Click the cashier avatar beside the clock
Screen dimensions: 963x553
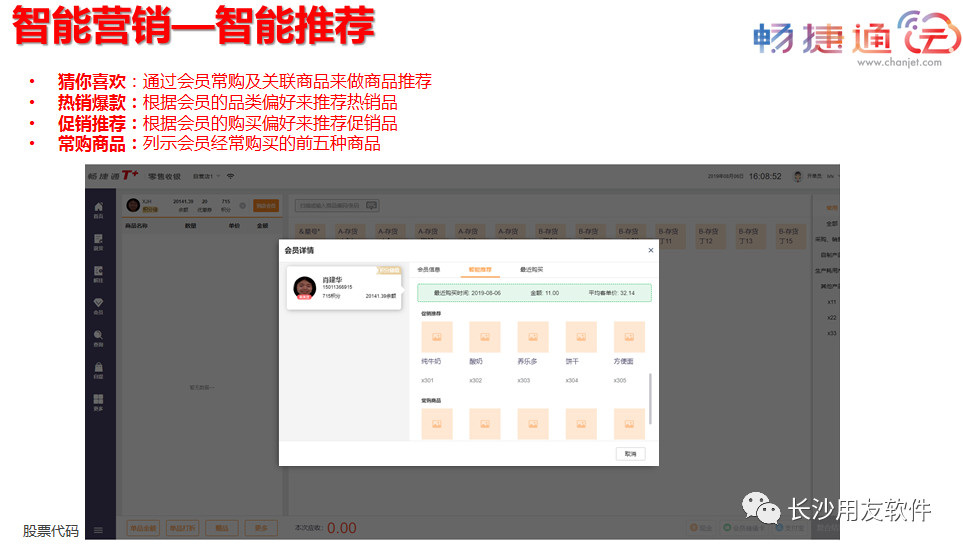click(797, 176)
